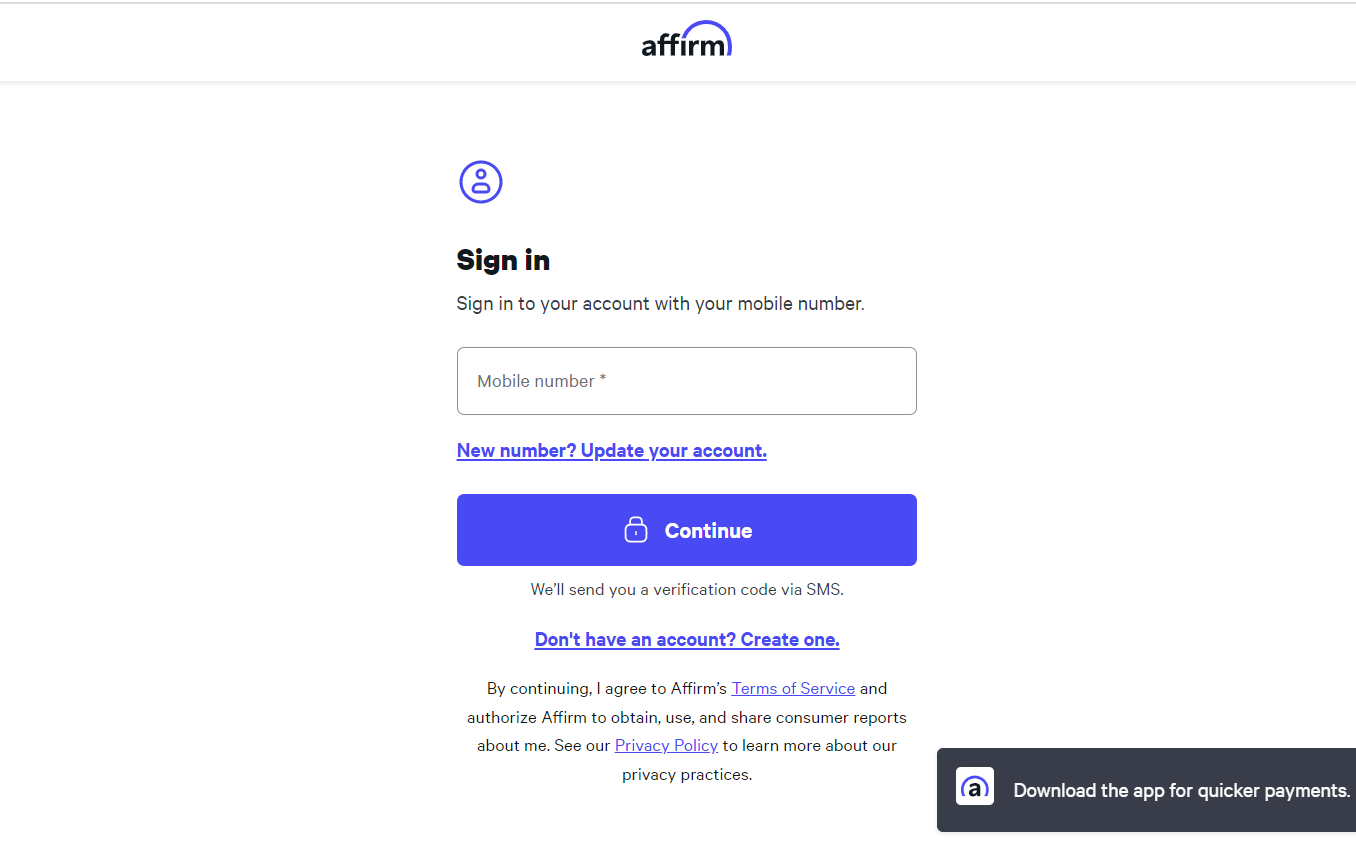Follow the "Don't have an account? Create one." link

click(x=686, y=640)
